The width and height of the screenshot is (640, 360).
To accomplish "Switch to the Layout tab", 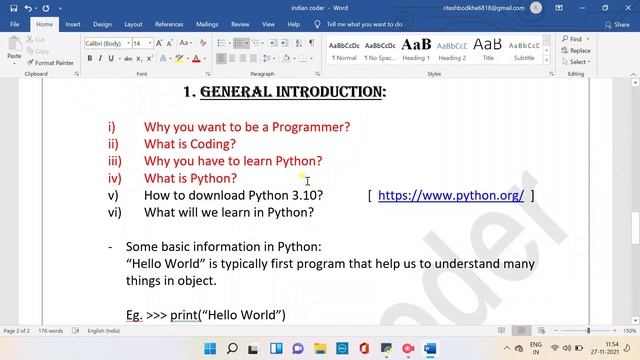I will point(133,24).
